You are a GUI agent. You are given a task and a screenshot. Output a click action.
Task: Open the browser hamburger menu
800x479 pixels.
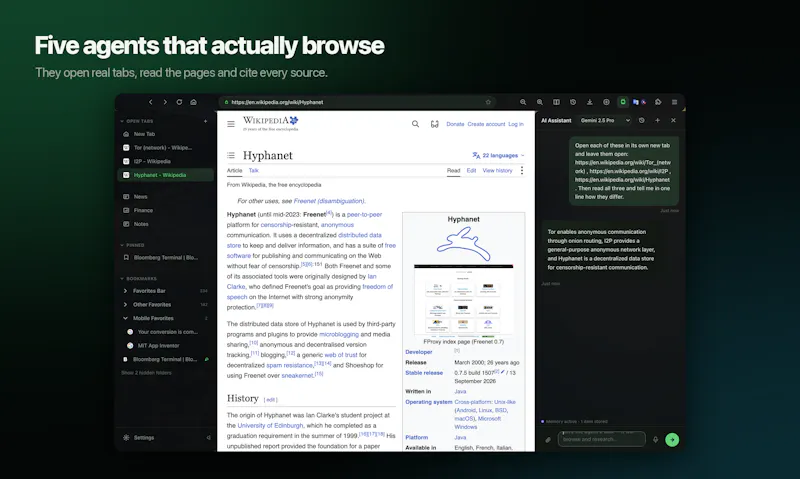tap(674, 102)
